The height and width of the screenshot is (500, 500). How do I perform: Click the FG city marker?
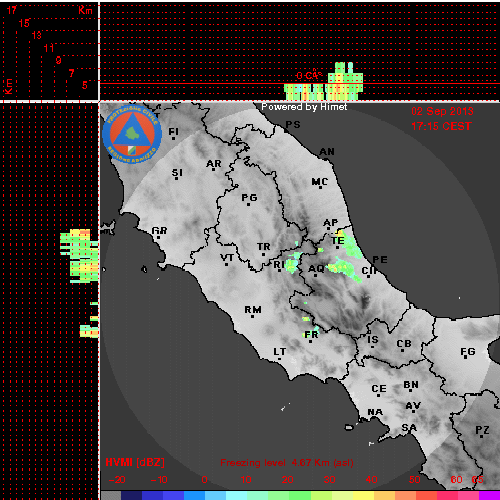[x=466, y=358]
